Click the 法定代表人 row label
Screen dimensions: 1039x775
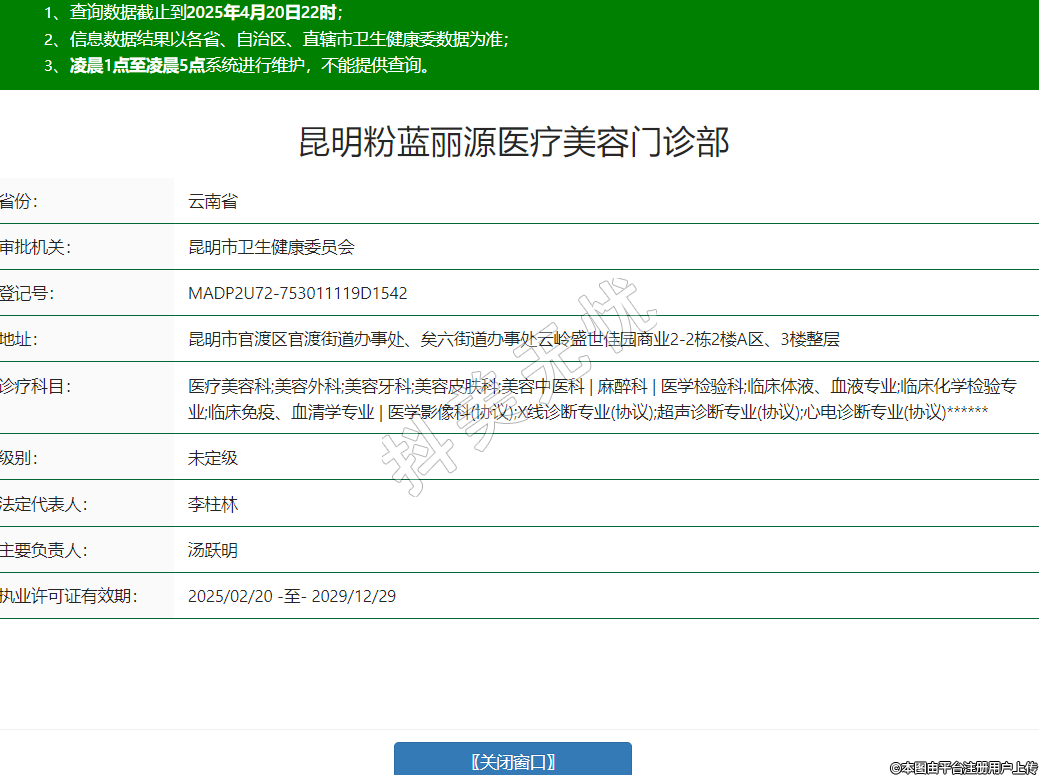click(43, 504)
